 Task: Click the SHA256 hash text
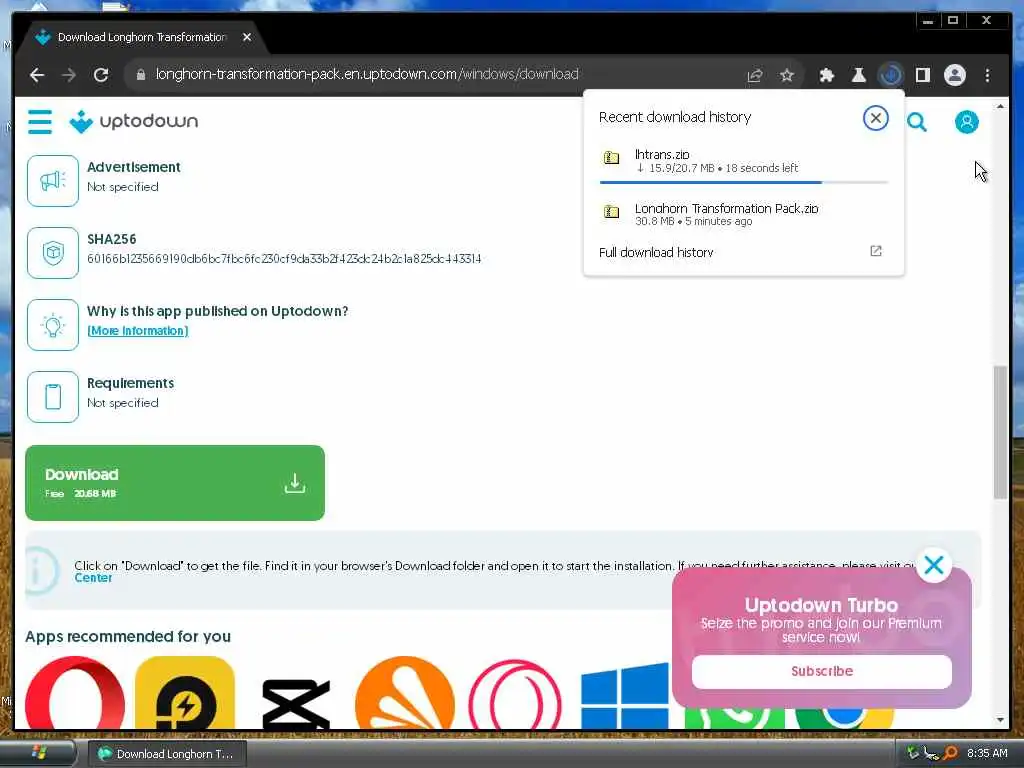[x=284, y=259]
